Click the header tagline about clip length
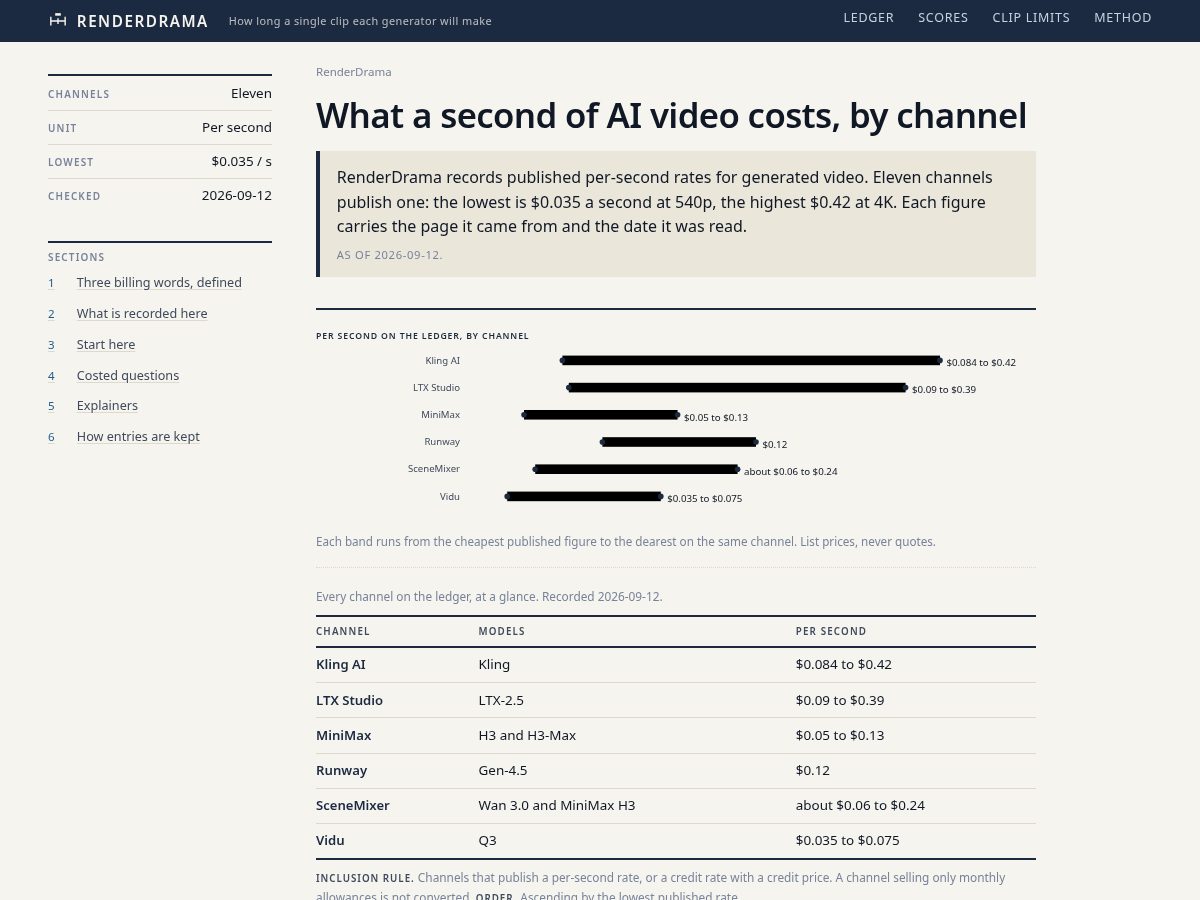This screenshot has width=1200, height=900. point(360,21)
